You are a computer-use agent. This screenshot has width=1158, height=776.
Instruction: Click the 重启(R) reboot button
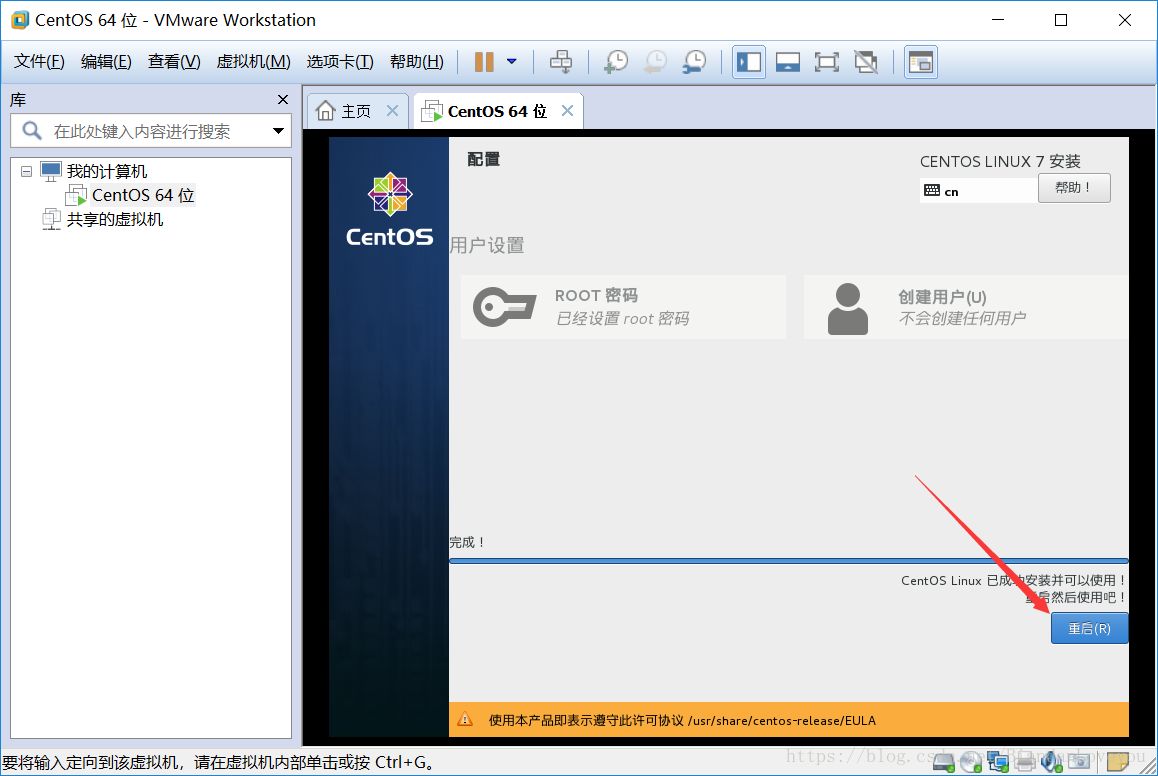pyautogui.click(x=1089, y=628)
